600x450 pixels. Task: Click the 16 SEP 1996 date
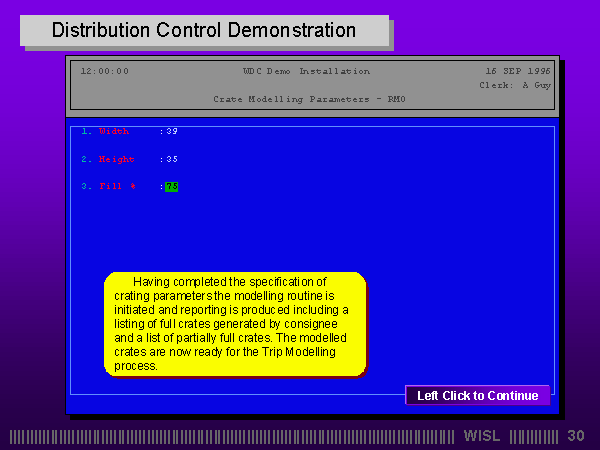point(518,71)
